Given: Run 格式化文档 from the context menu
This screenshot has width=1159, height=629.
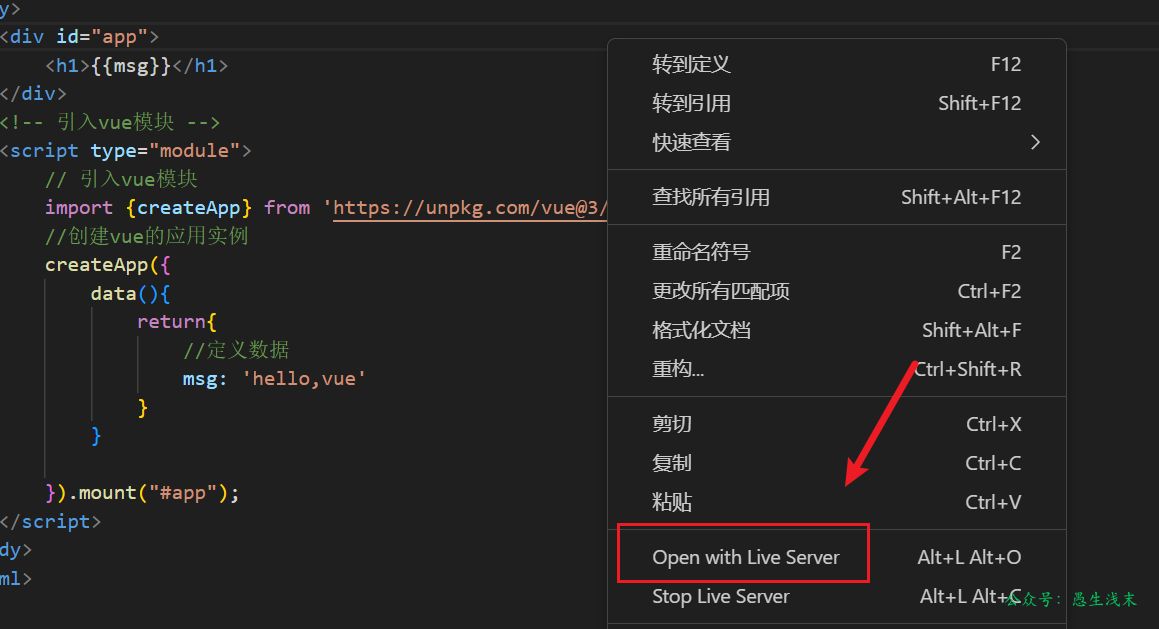Looking at the screenshot, I should [701, 330].
